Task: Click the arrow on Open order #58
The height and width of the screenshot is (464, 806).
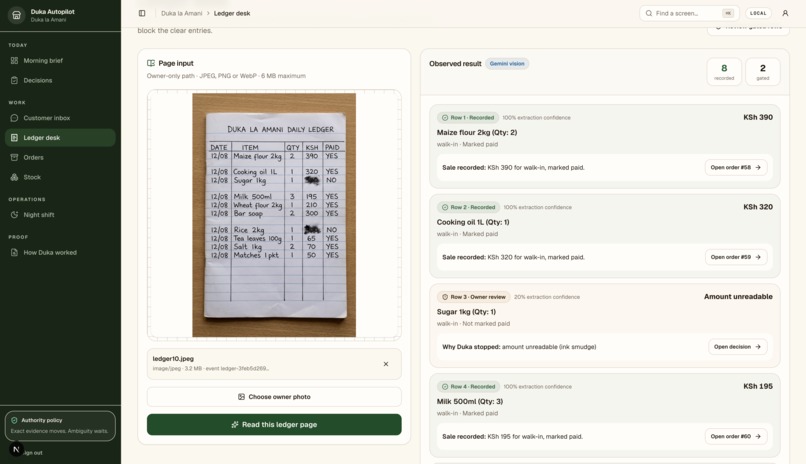Action: pos(758,168)
